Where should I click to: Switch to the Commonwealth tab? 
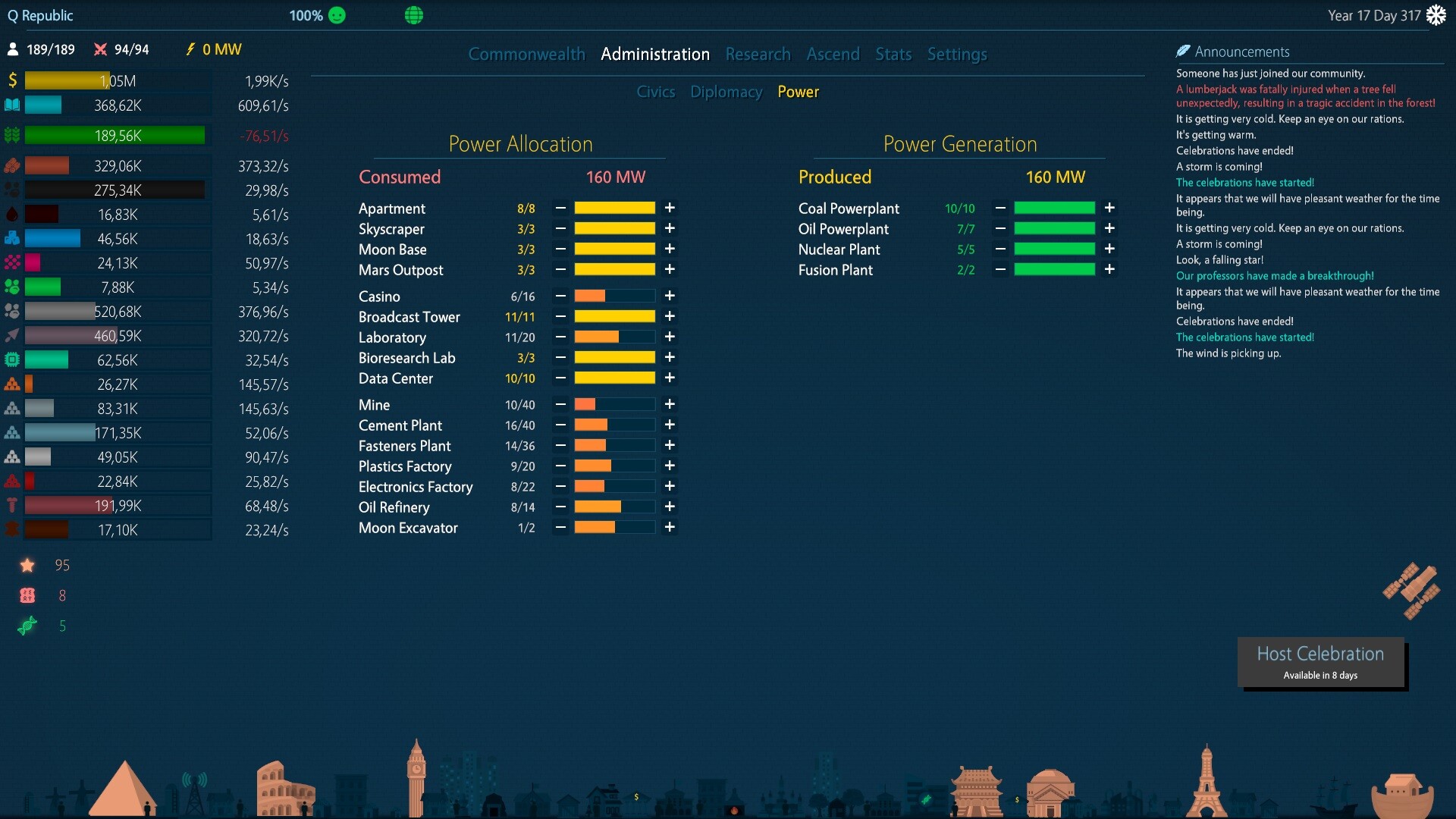click(526, 54)
